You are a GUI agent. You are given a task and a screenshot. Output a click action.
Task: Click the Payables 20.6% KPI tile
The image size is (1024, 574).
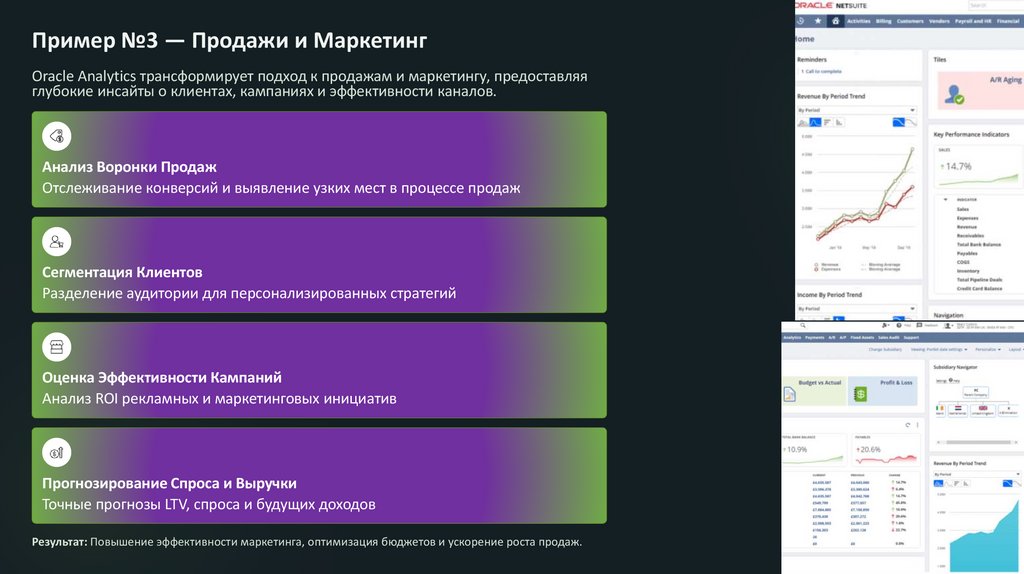[886, 451]
